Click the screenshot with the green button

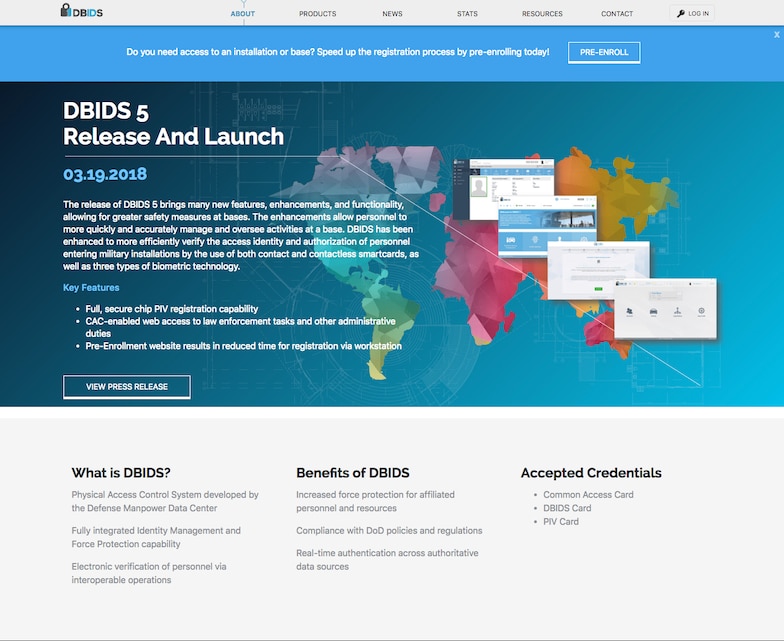598,275
